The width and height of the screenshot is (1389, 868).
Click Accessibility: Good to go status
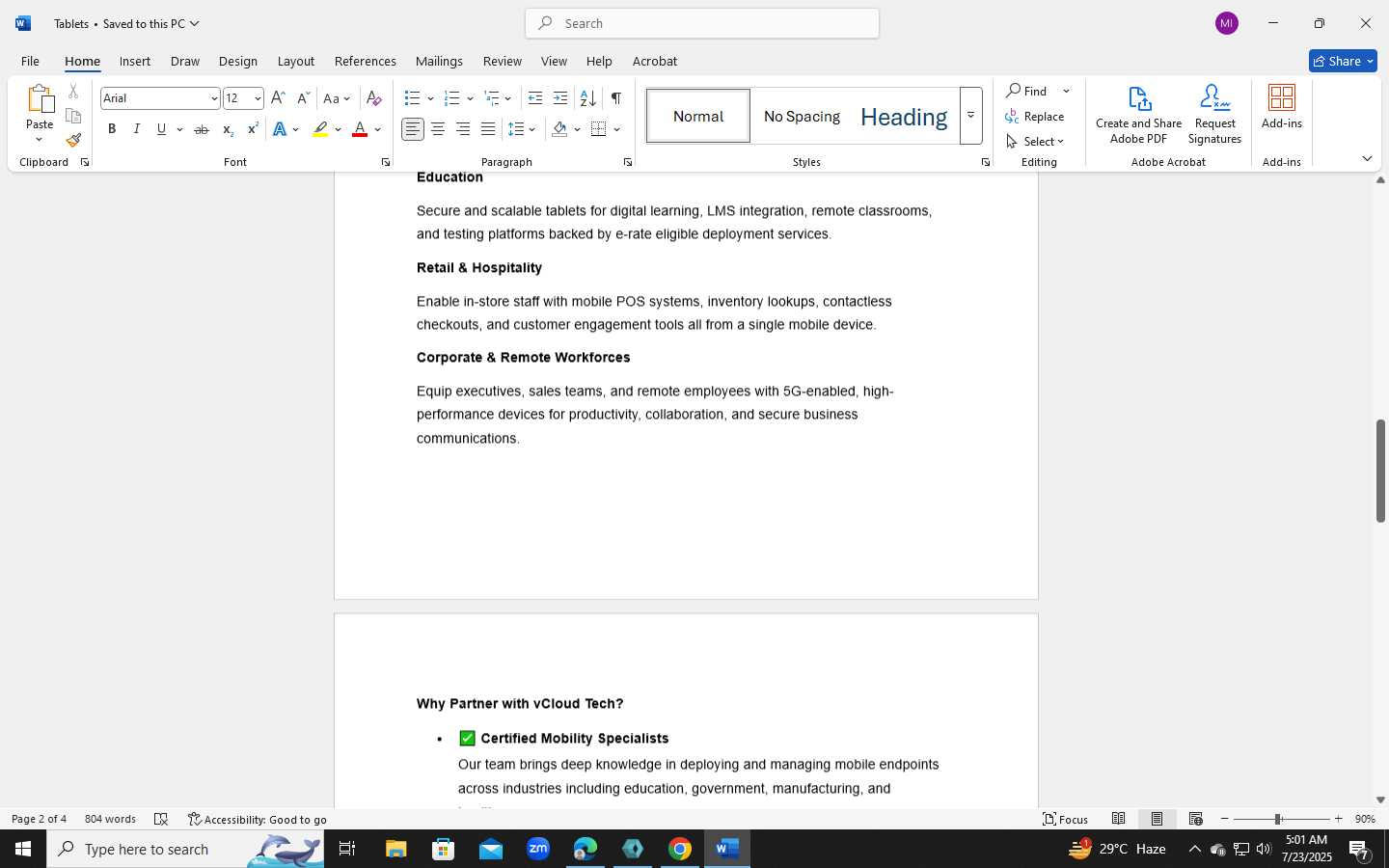click(x=258, y=820)
